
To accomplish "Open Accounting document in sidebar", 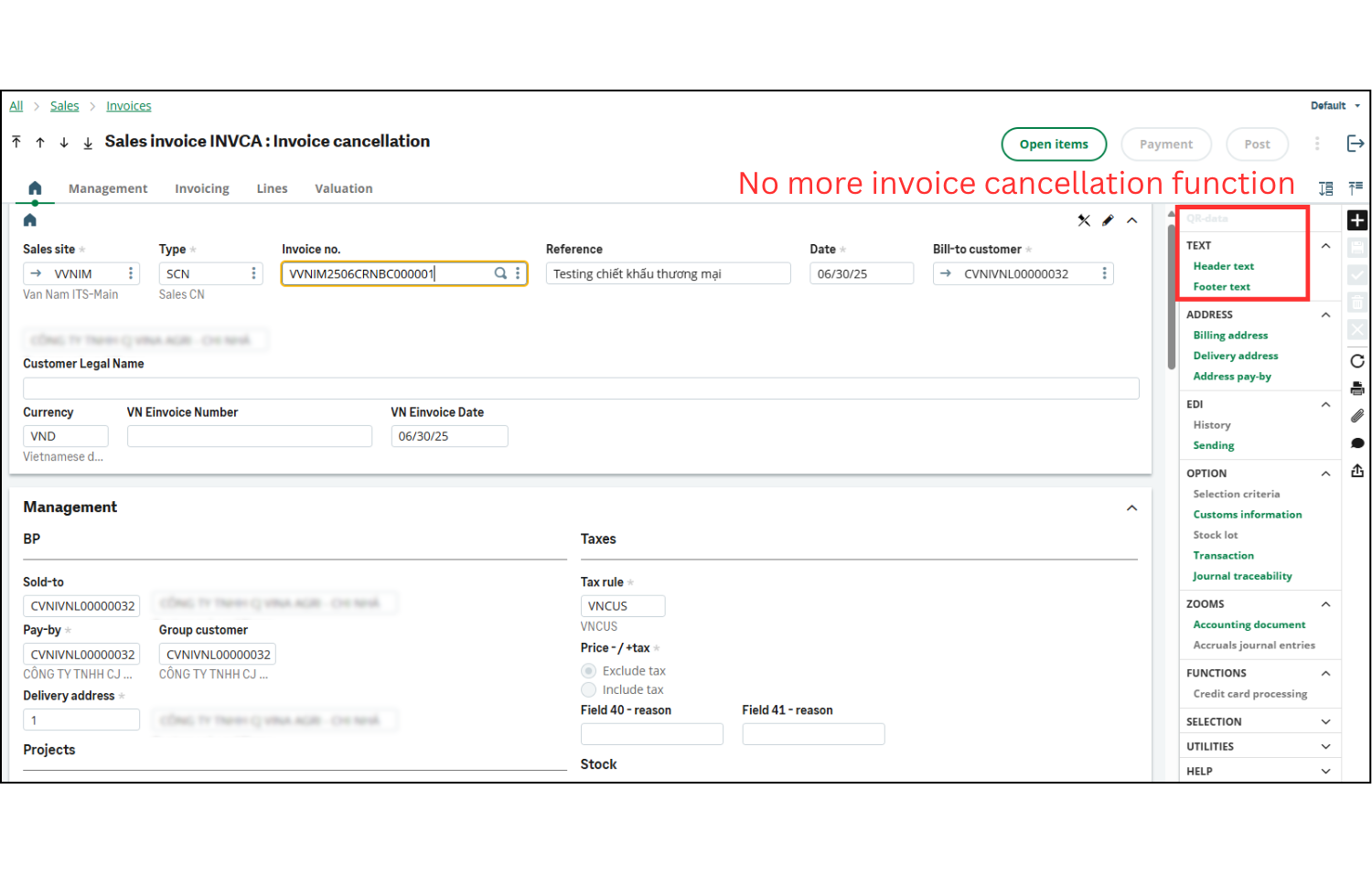I will (x=1249, y=625).
